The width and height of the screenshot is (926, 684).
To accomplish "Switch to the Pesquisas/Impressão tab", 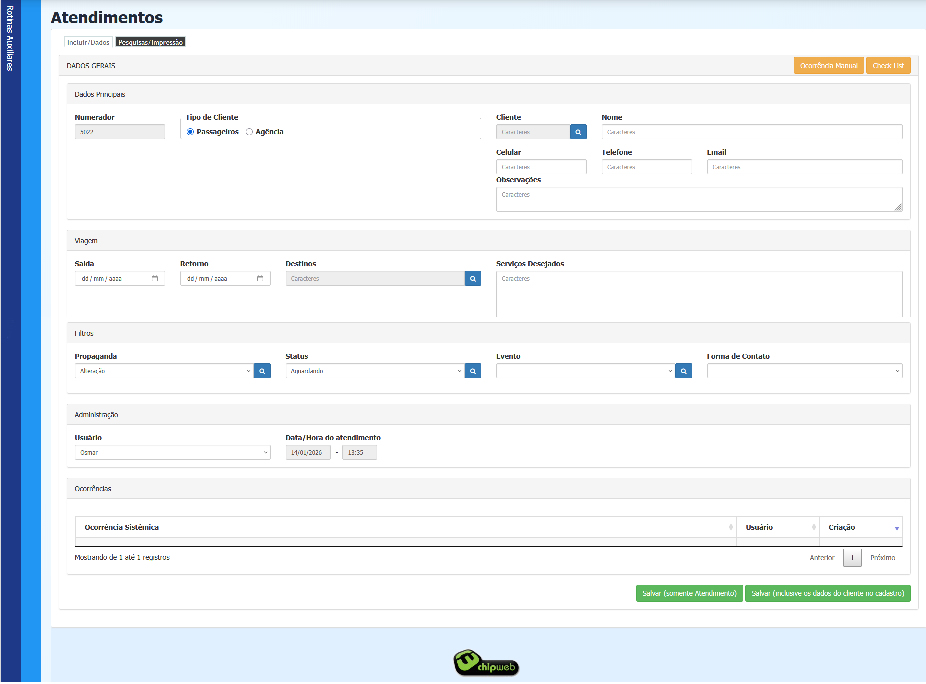I will 150,43.
